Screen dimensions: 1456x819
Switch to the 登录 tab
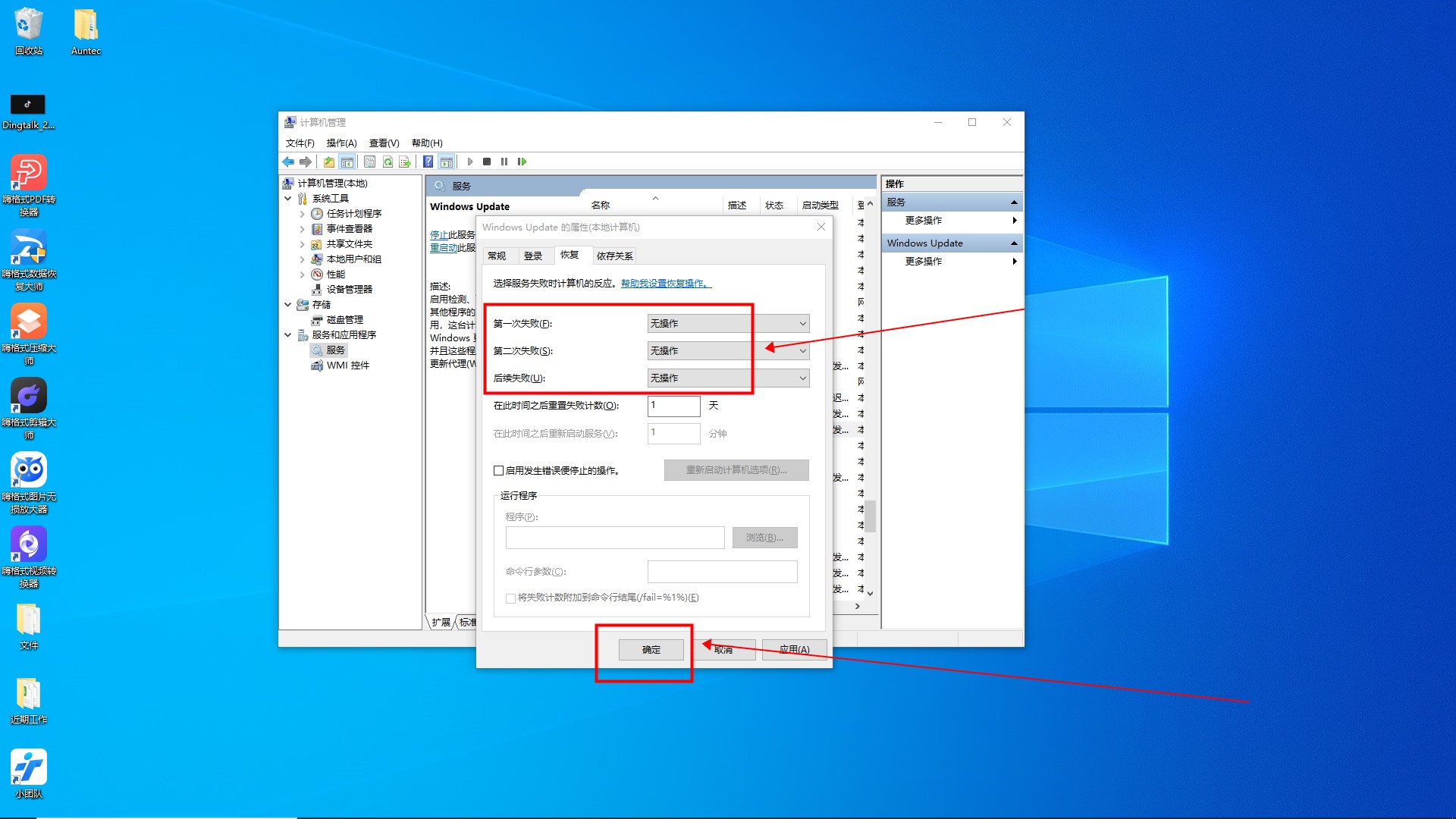(534, 256)
